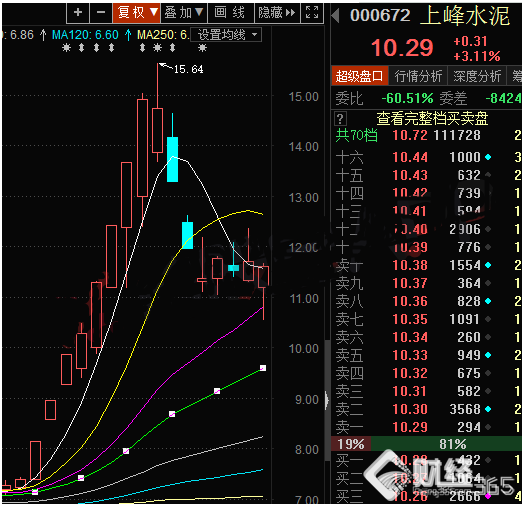Toggle fullscreen chart icon
The width and height of the screenshot is (524, 506).
pyautogui.click(x=312, y=13)
